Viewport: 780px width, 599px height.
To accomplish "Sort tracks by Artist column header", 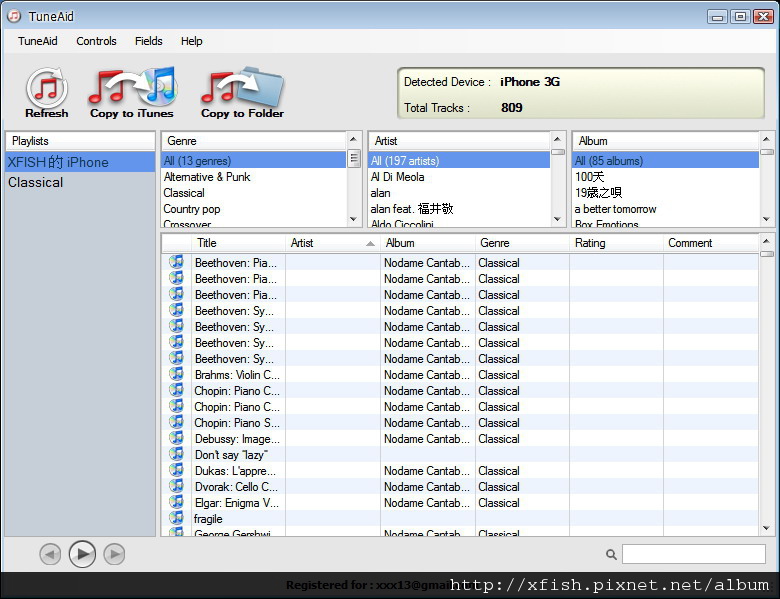I will (333, 243).
